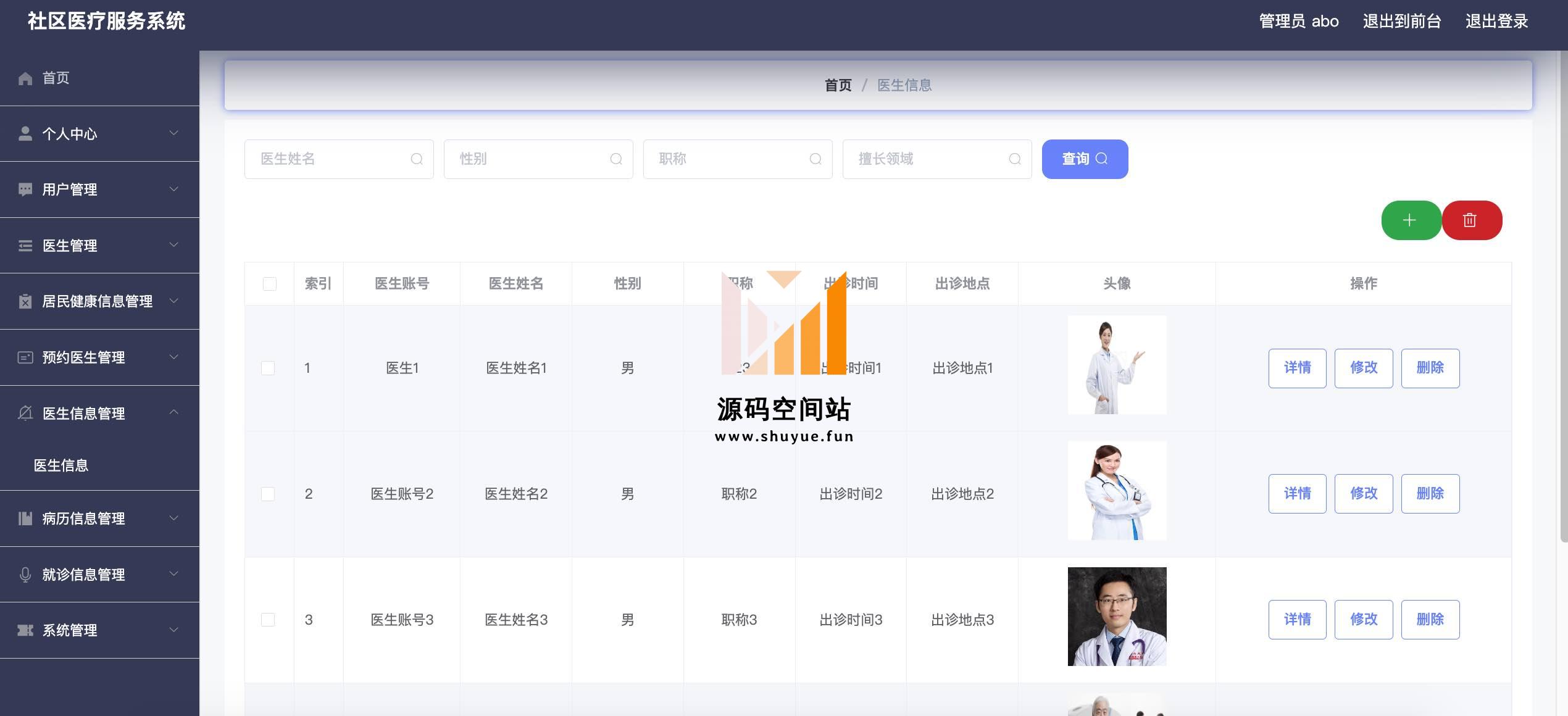Click 详情 for 医生姓名1 row
Screen dimensions: 1568x716
[1297, 368]
